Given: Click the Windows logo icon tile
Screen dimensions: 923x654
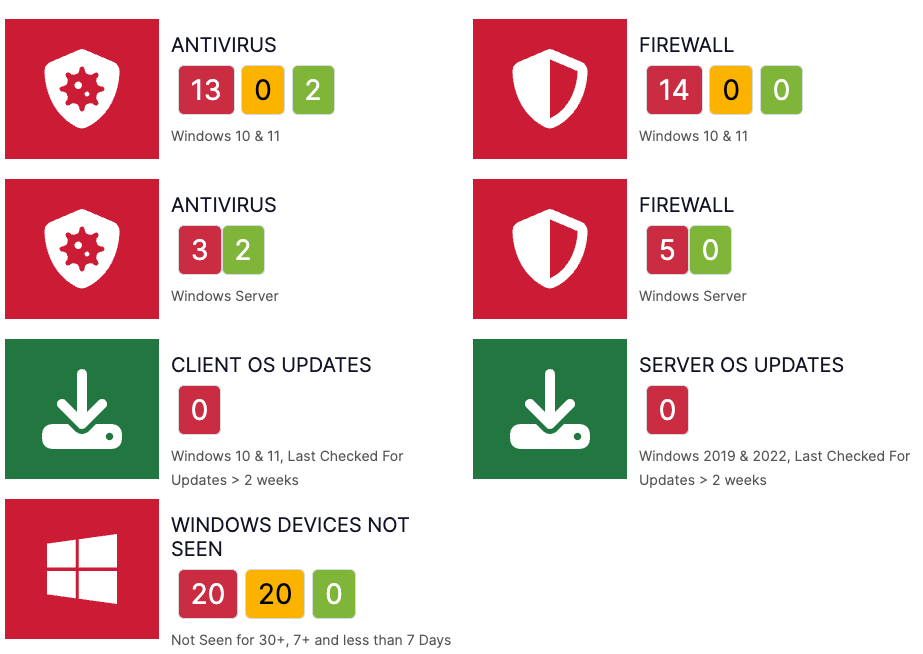Looking at the screenshot, I should (x=82, y=569).
